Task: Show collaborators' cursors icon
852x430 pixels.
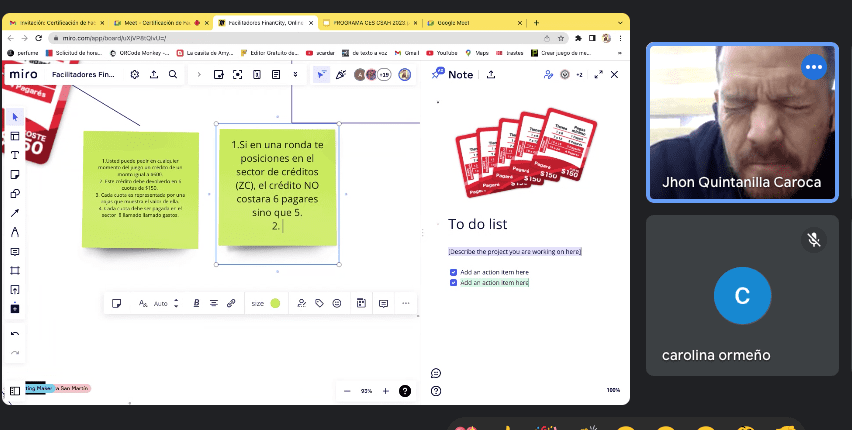Action: (321, 74)
